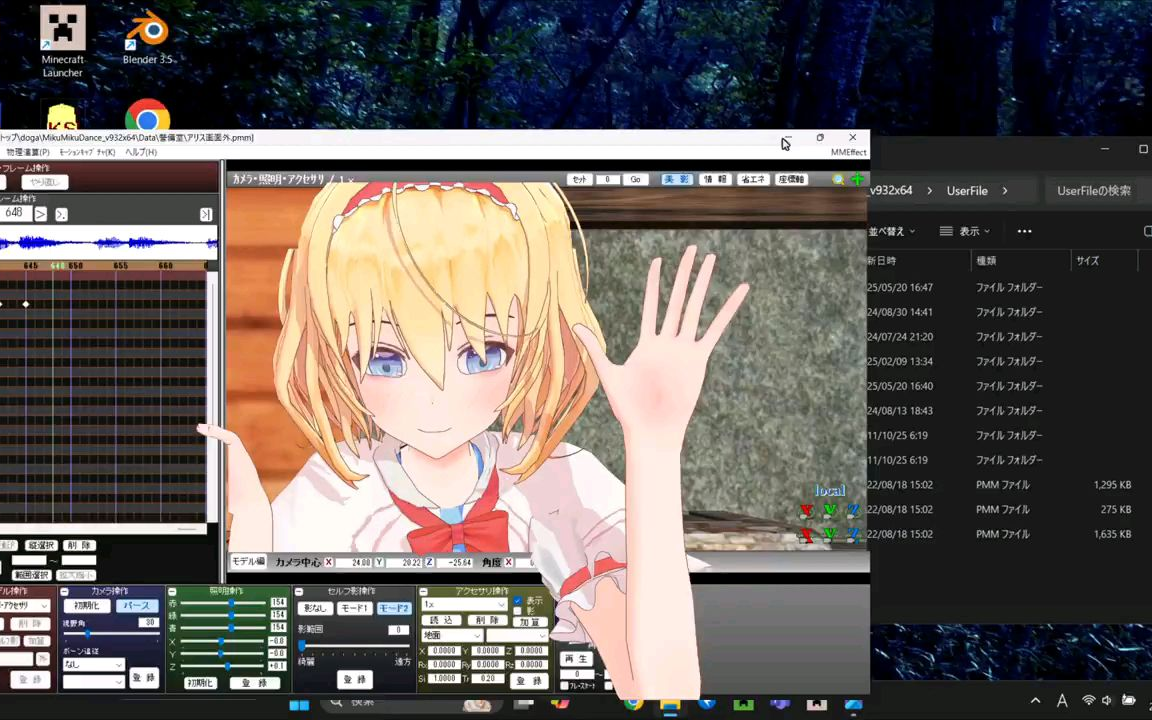Step to next frame with the > button
1152x720 pixels.
tap(40, 214)
